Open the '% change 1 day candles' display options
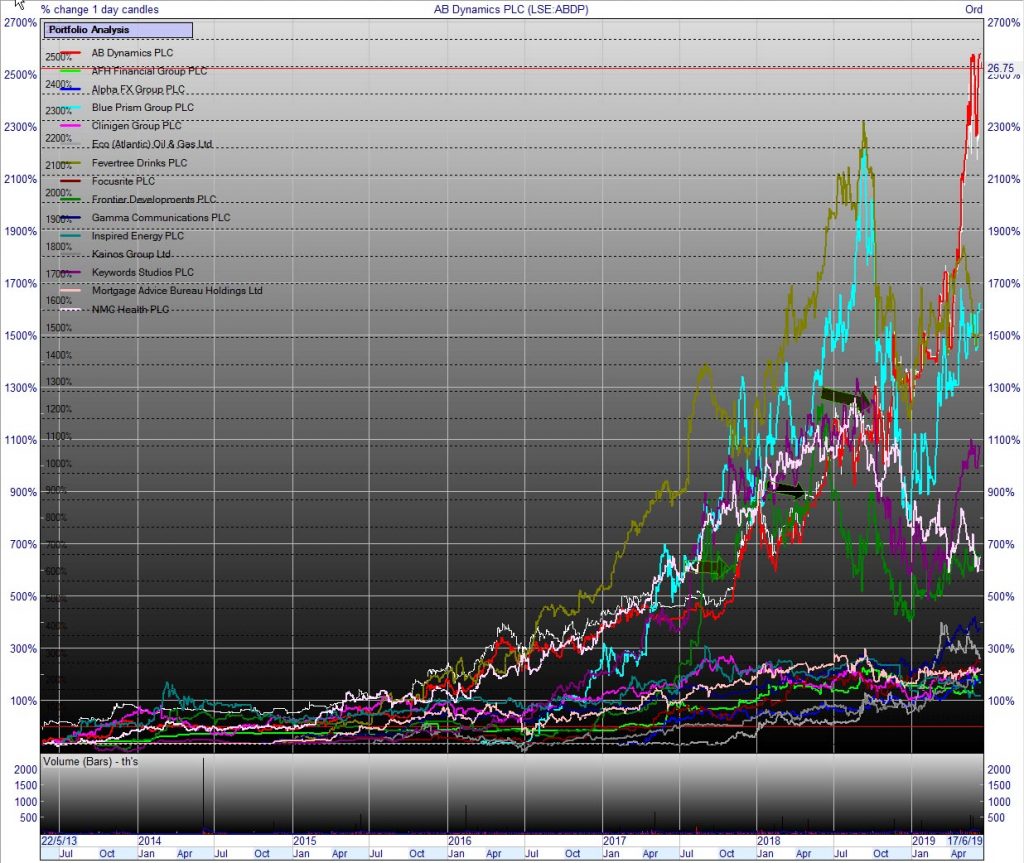 click(x=100, y=9)
